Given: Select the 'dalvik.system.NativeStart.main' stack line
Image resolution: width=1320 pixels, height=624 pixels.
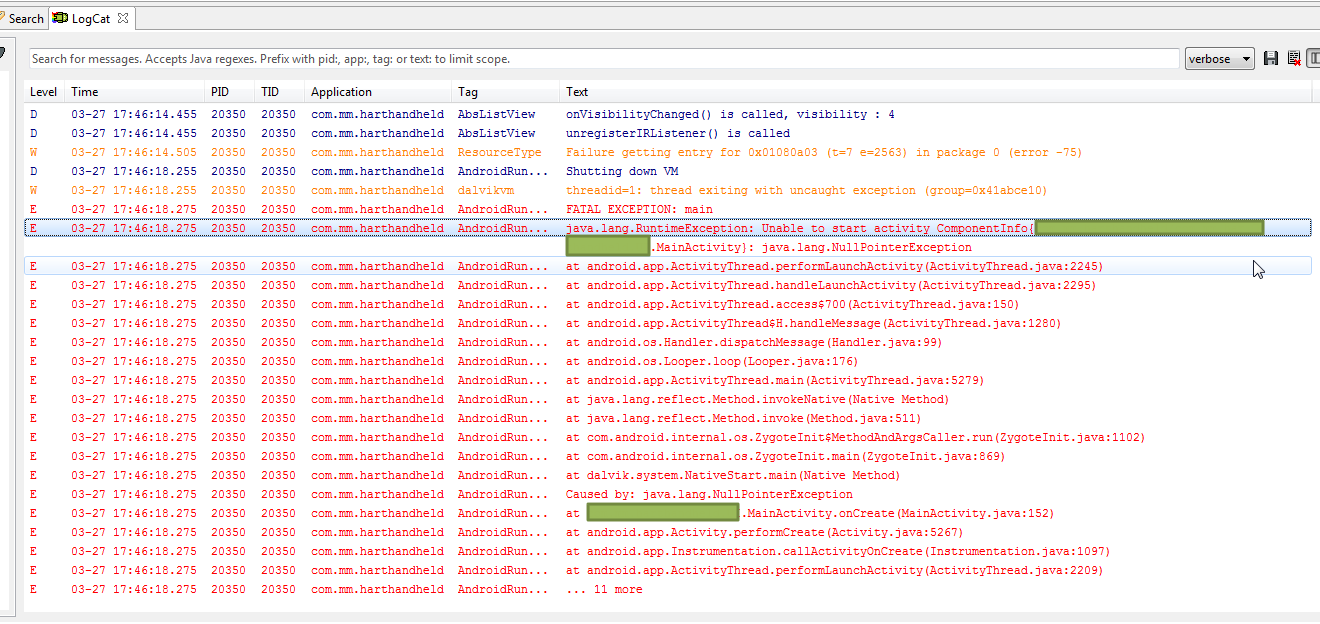Looking at the screenshot, I should pyautogui.click(x=668, y=475).
